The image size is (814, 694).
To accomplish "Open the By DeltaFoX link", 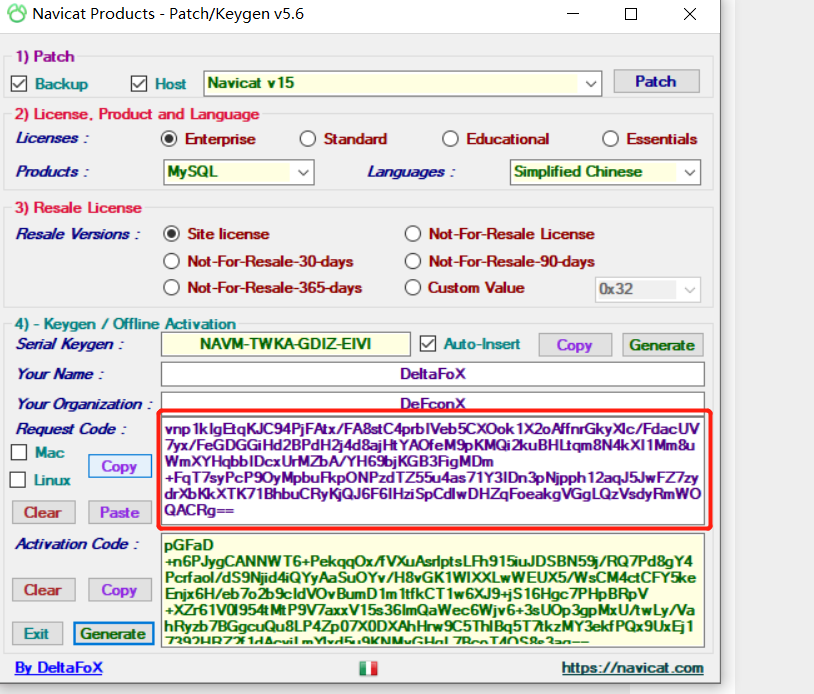I will click(x=59, y=668).
